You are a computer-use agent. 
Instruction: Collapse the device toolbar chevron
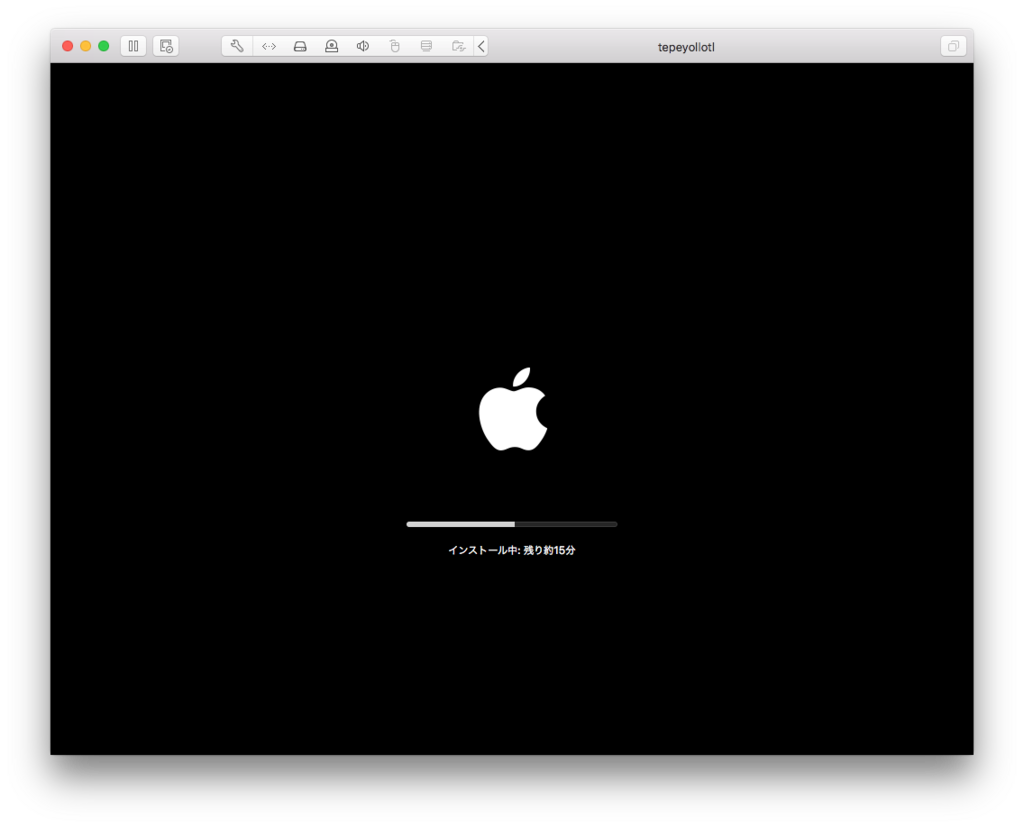(481, 46)
